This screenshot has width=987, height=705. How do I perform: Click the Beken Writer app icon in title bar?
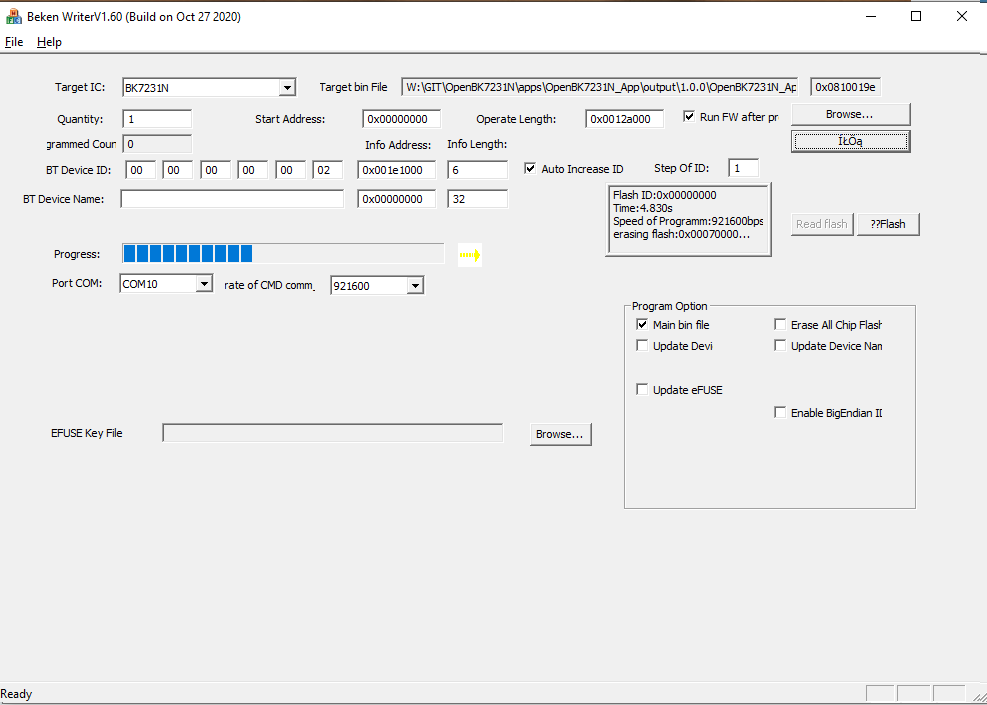point(14,17)
